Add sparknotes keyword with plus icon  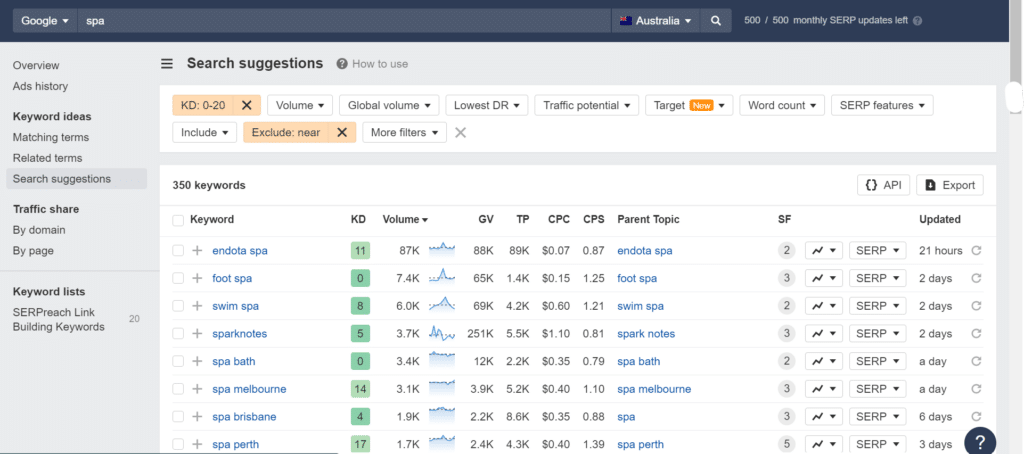[197, 334]
